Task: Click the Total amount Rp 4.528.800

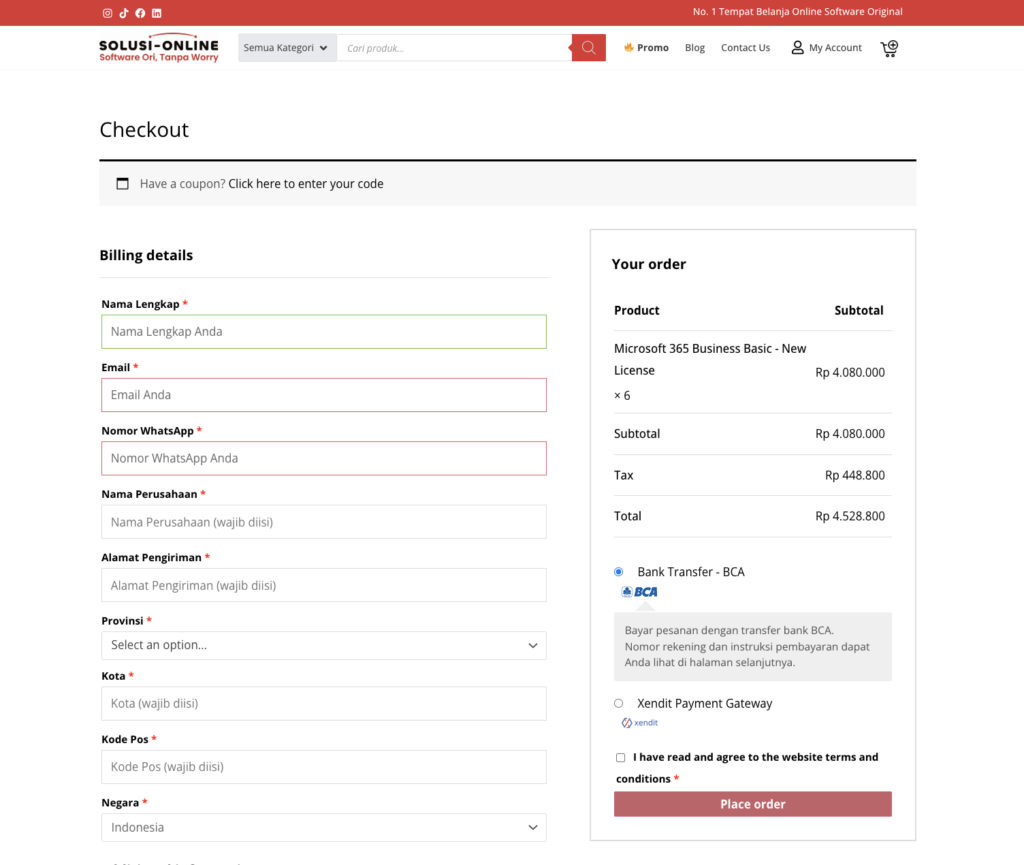Action: click(x=850, y=516)
